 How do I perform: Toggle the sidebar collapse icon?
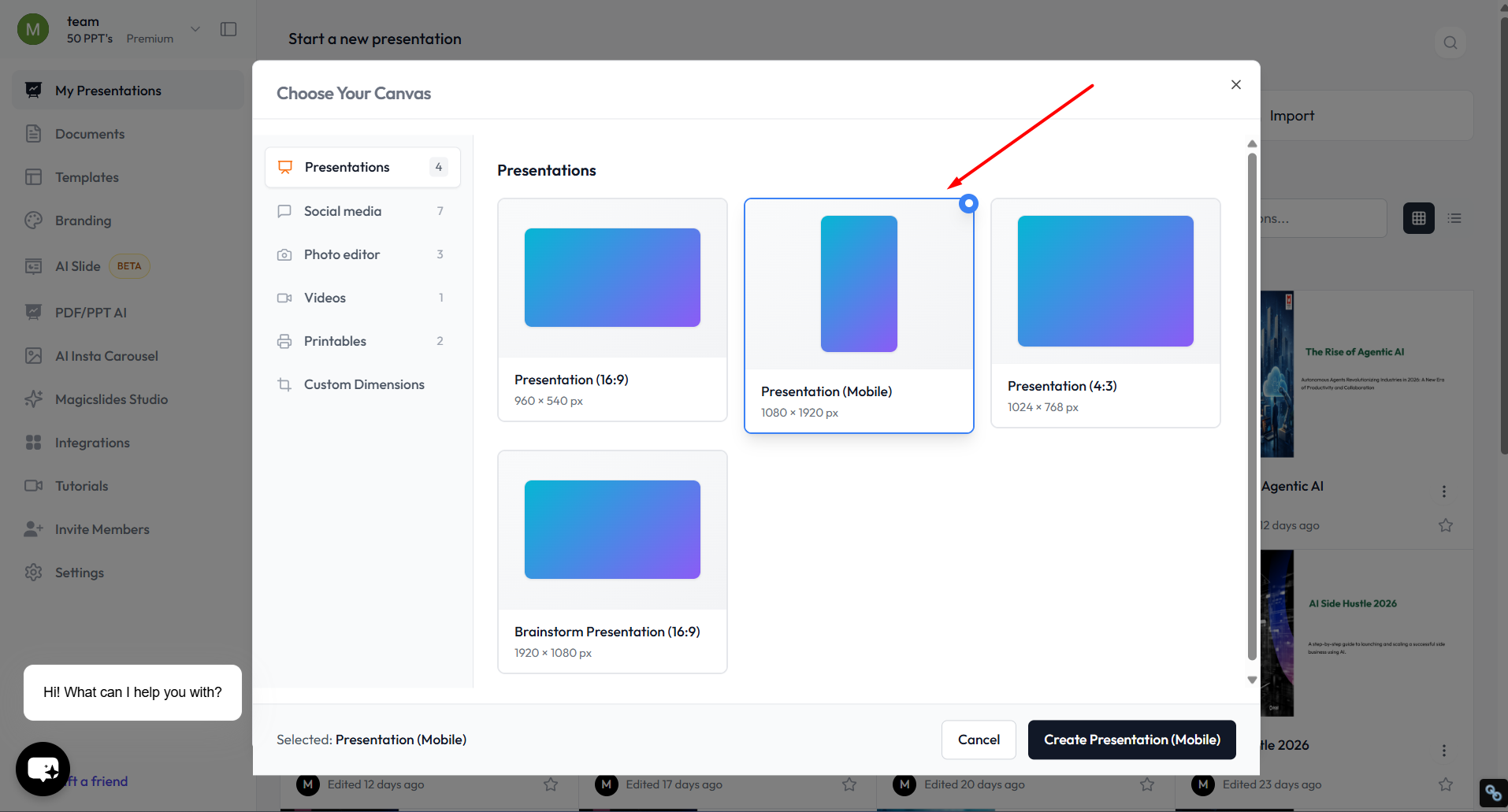point(228,29)
